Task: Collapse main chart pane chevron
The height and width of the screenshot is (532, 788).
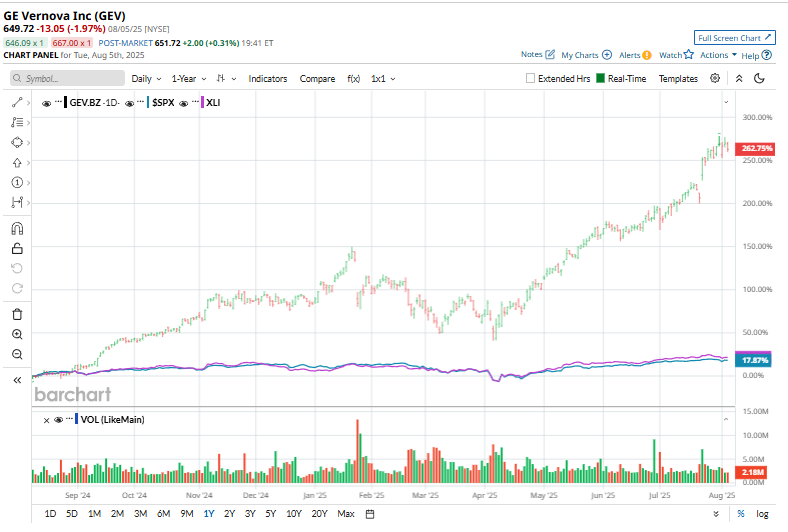Action: (x=726, y=102)
